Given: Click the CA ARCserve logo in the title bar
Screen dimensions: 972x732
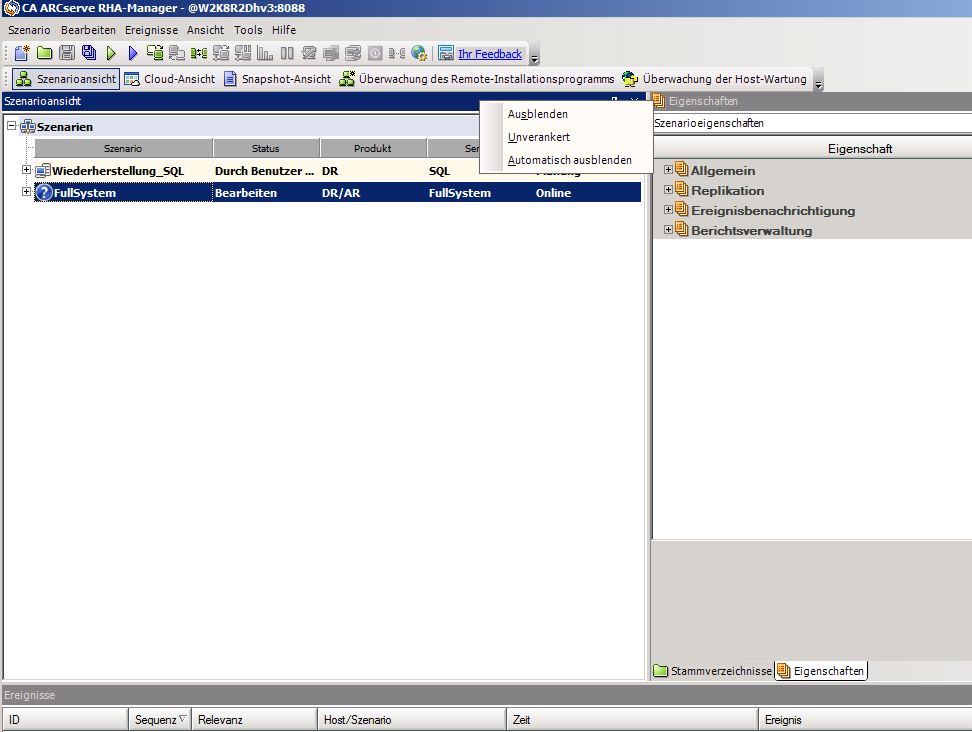Looking at the screenshot, I should 11,8.
